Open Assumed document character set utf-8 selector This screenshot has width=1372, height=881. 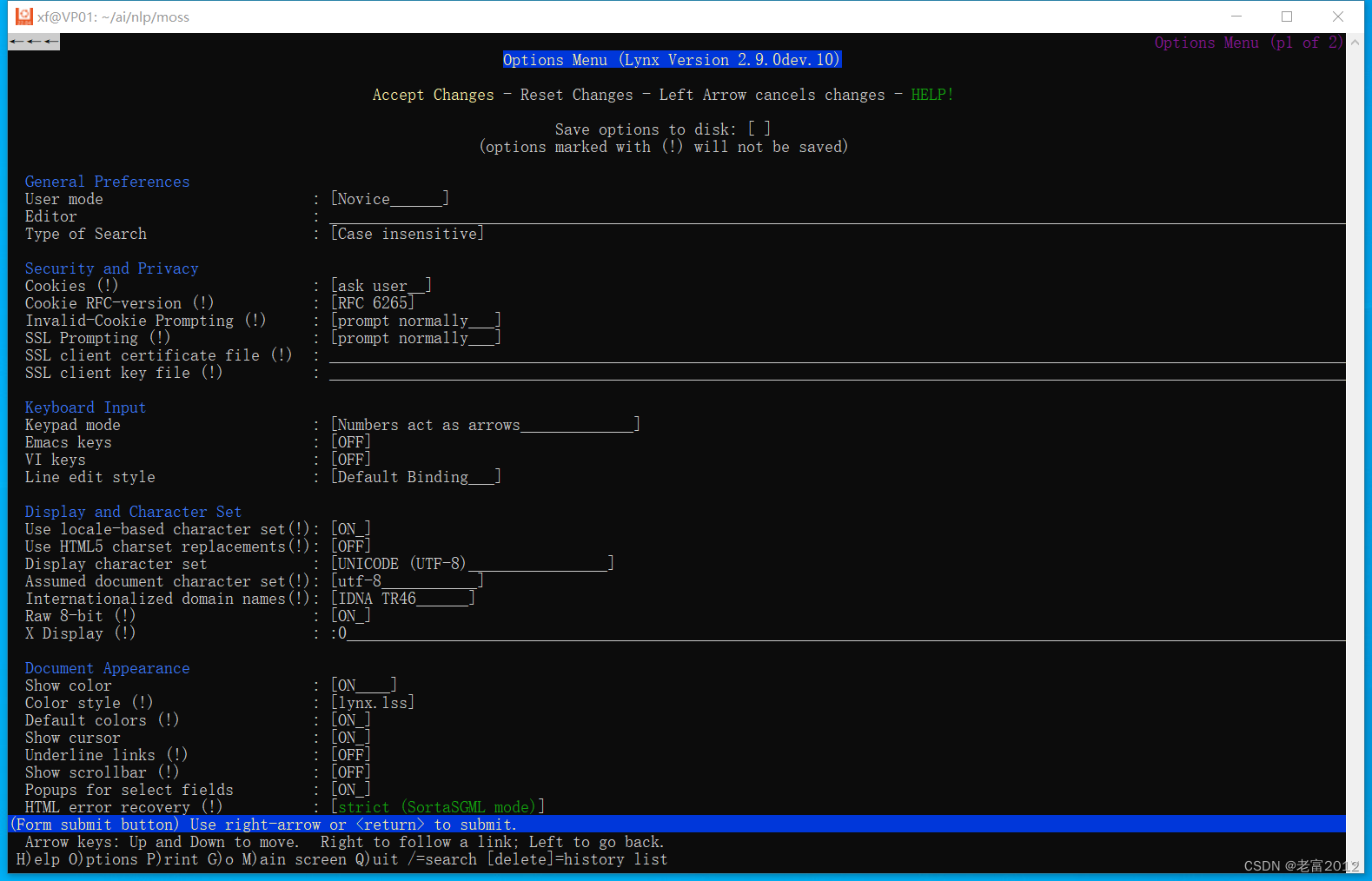pyautogui.click(x=407, y=581)
